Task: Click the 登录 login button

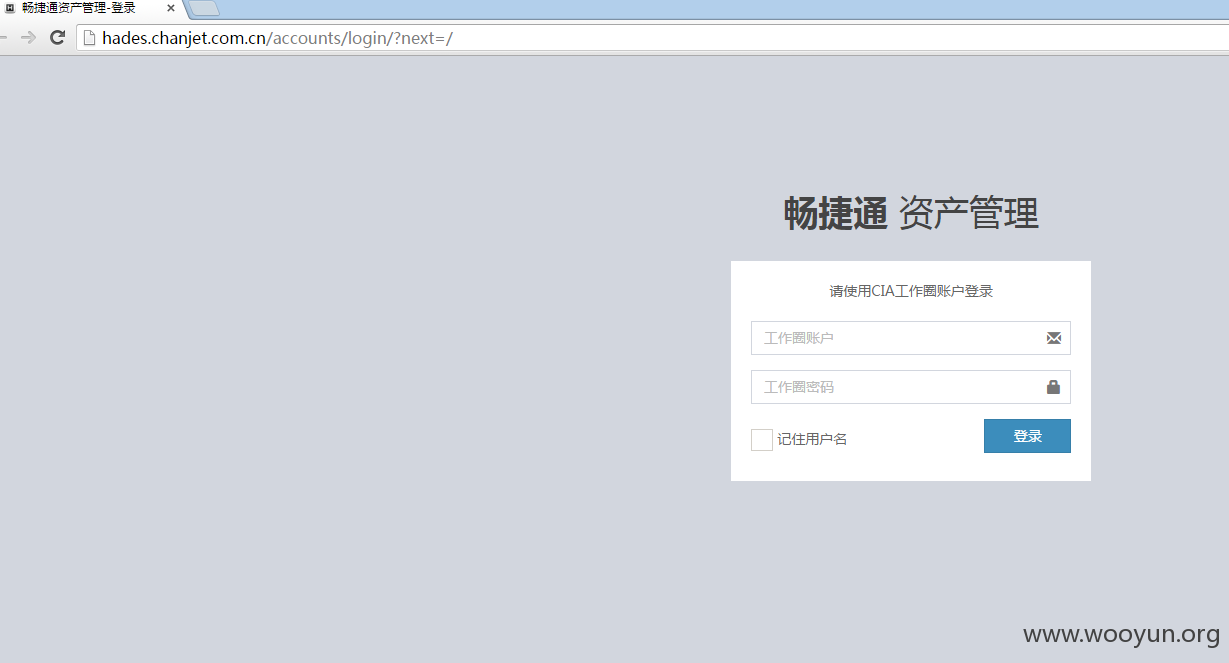Action: tap(1027, 436)
